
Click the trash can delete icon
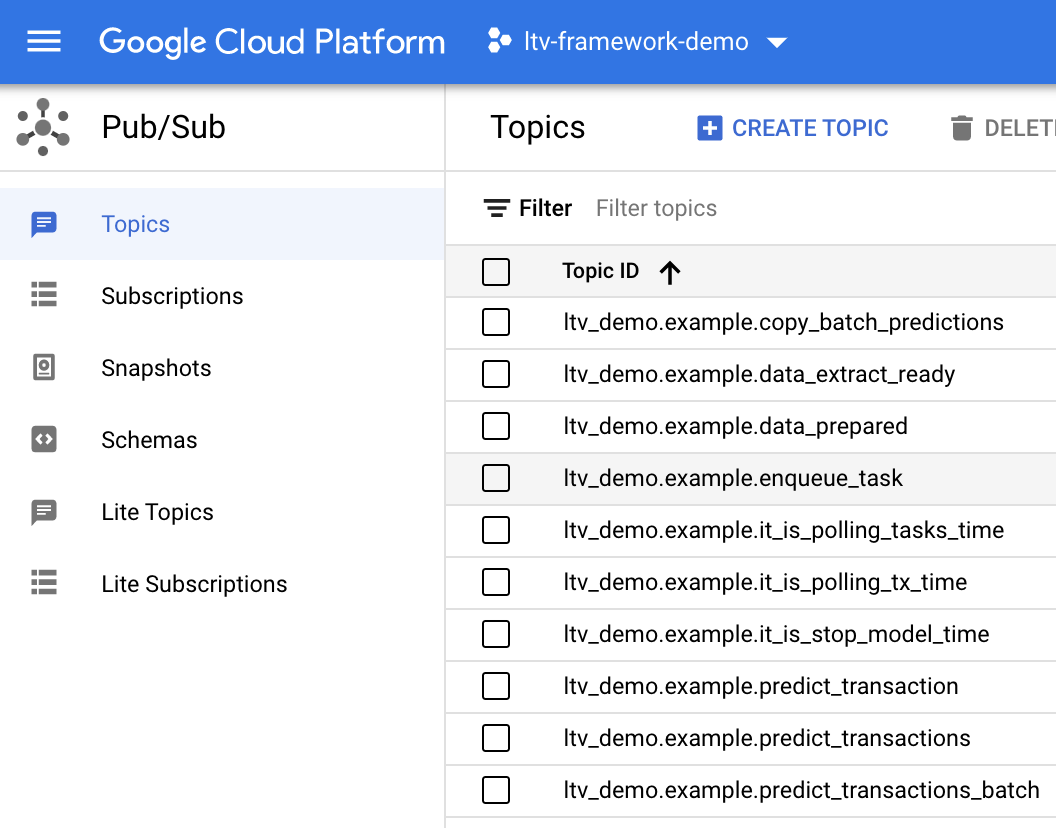(962, 128)
